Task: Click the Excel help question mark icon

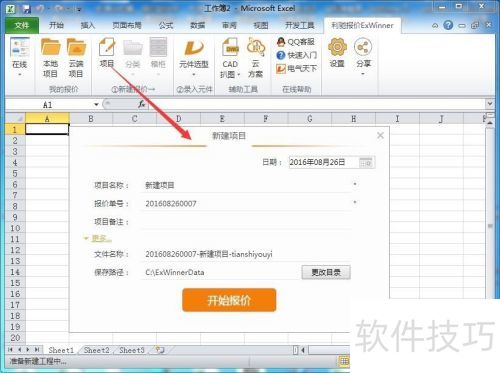Action: [448, 25]
